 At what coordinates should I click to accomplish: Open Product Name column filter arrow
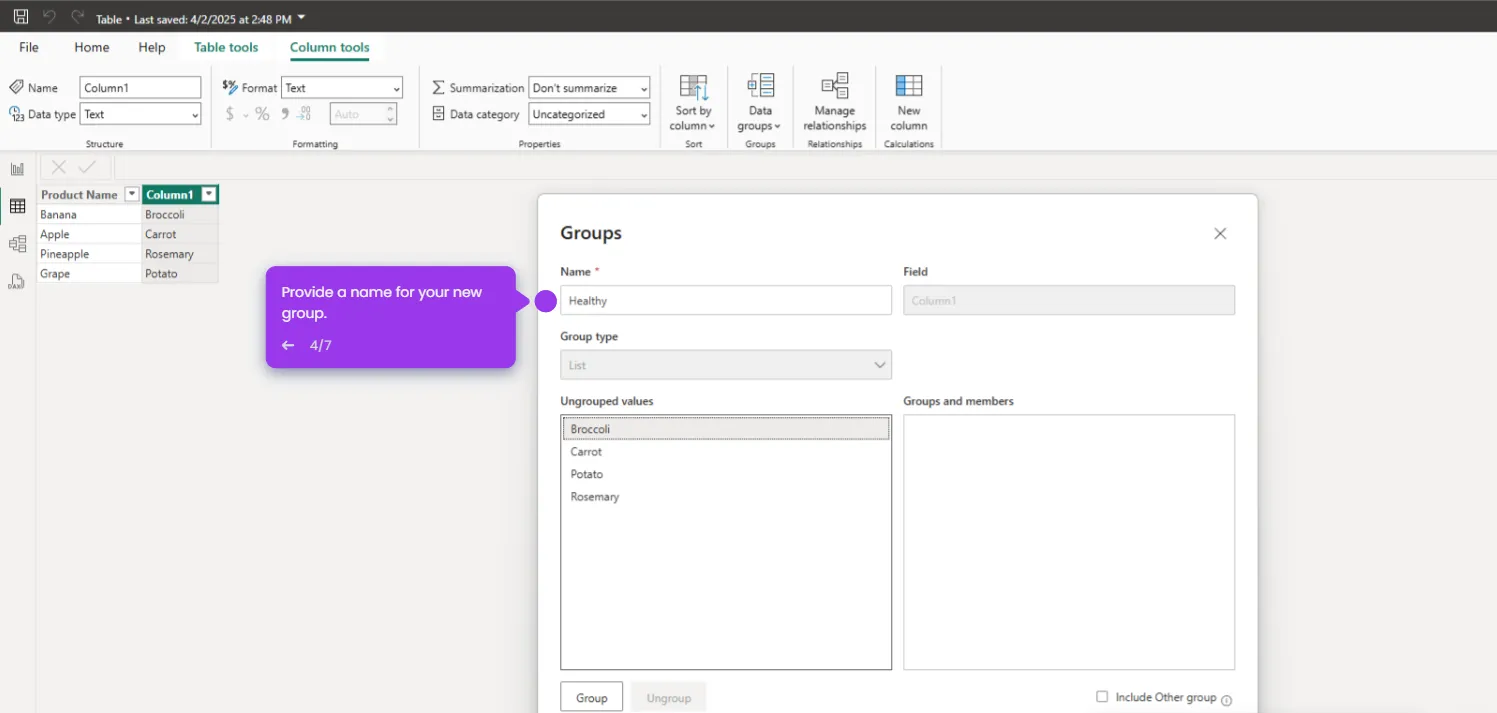[x=131, y=195]
